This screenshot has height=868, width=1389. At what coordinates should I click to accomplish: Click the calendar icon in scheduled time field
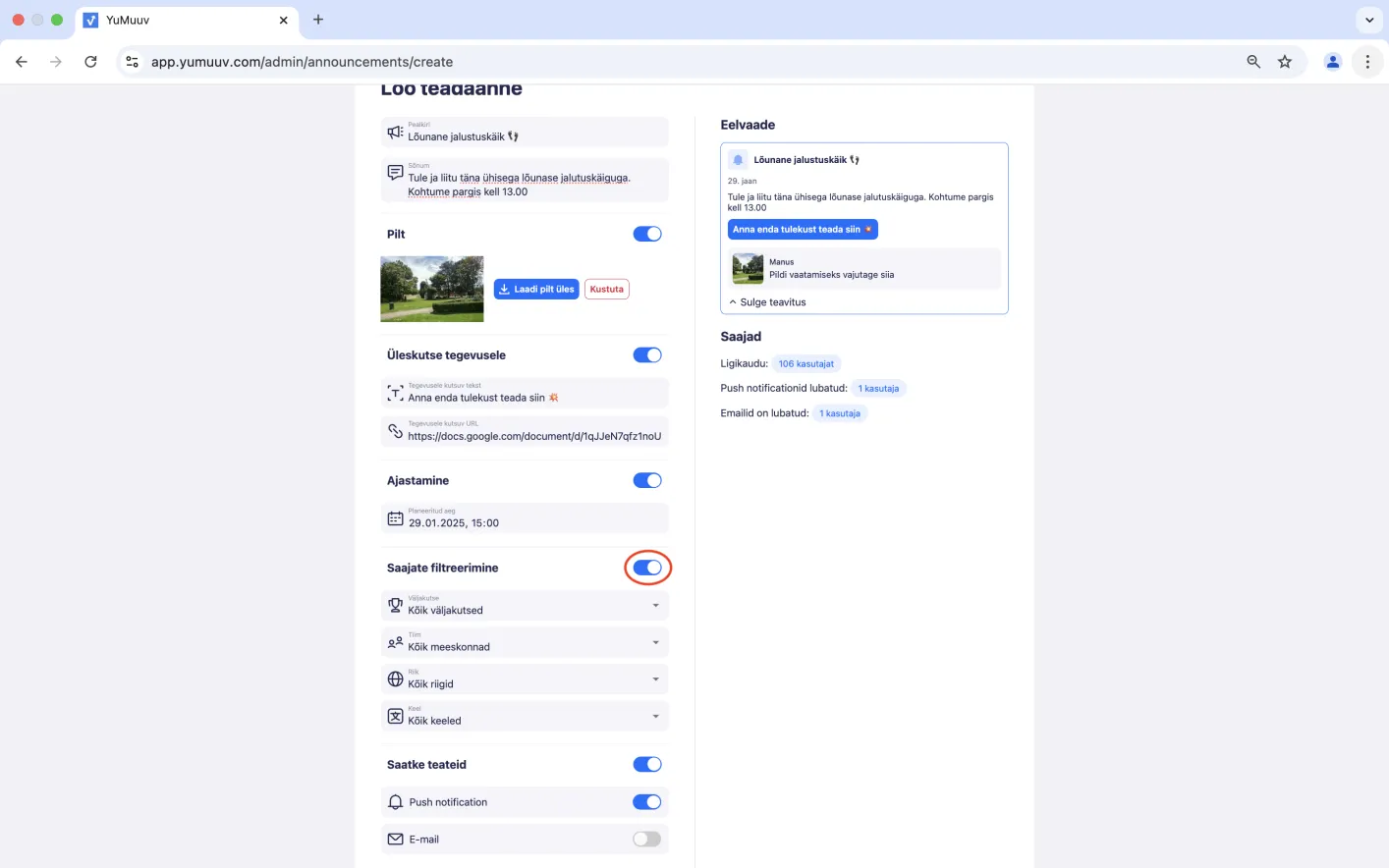click(x=395, y=518)
